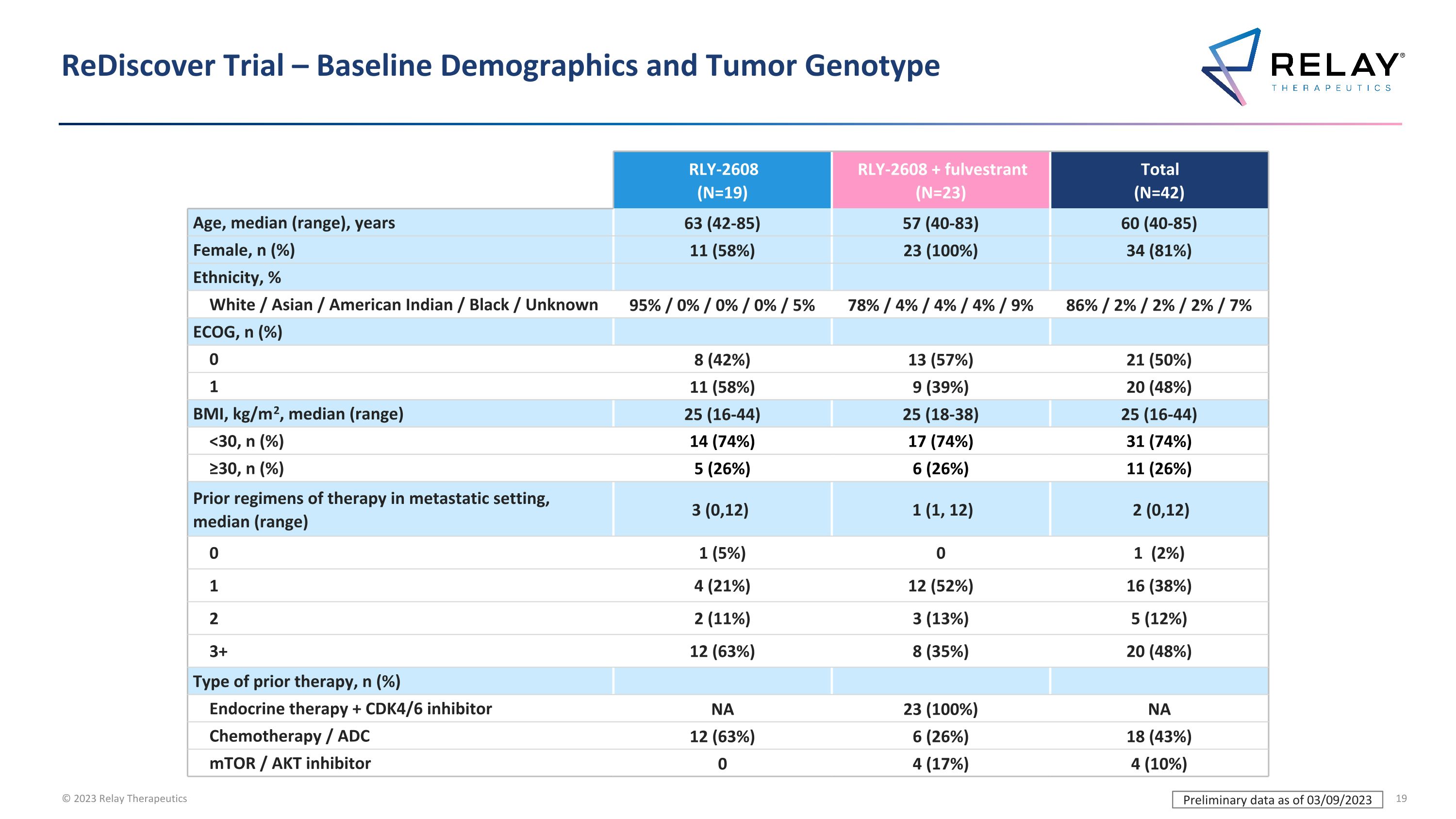1456x819 pixels.
Task: Select the Total (N=42) column header
Action: [1159, 180]
